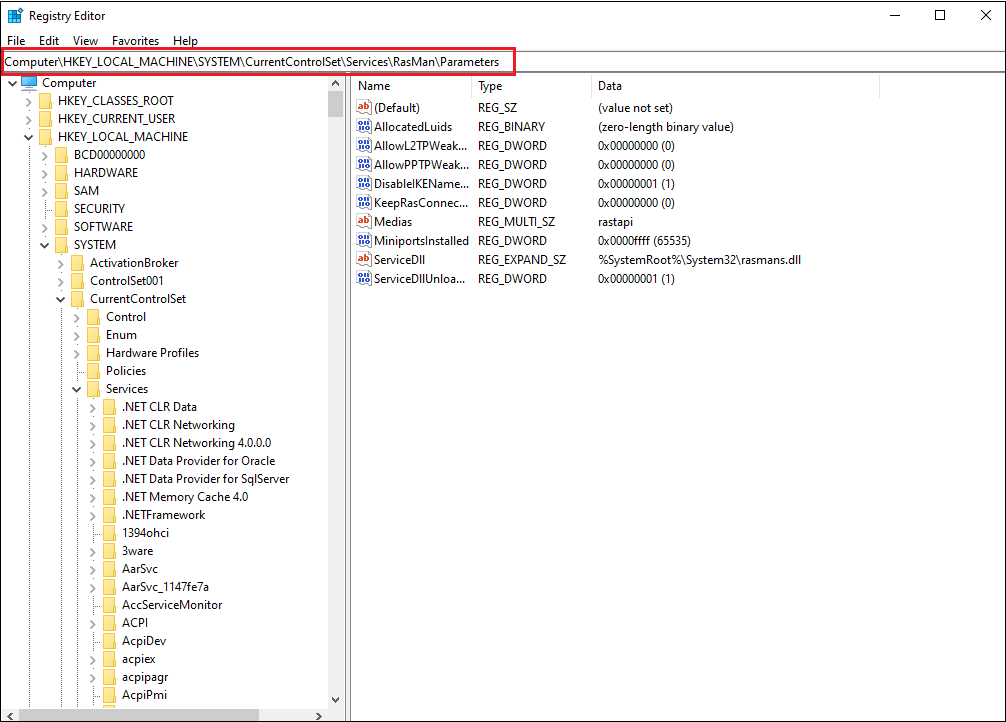Viewport: 1006px width, 722px height.
Task: Open the File menu
Action: (16, 40)
